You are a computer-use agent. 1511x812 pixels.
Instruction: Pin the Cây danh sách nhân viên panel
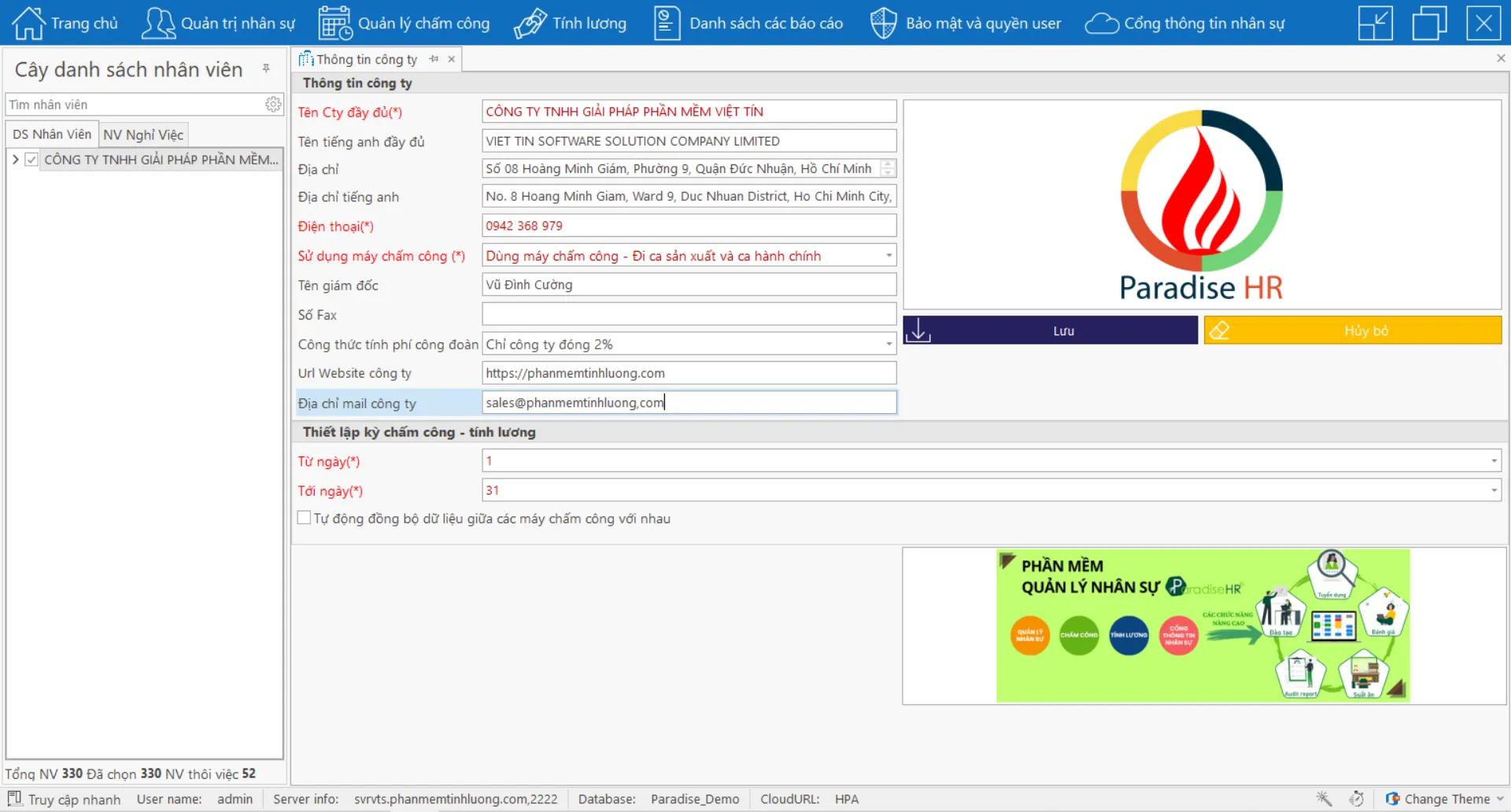[x=267, y=68]
